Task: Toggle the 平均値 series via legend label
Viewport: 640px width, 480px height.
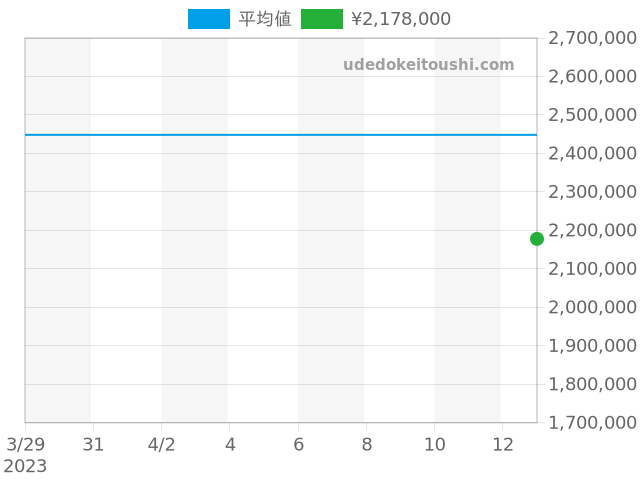Action: click(265, 19)
